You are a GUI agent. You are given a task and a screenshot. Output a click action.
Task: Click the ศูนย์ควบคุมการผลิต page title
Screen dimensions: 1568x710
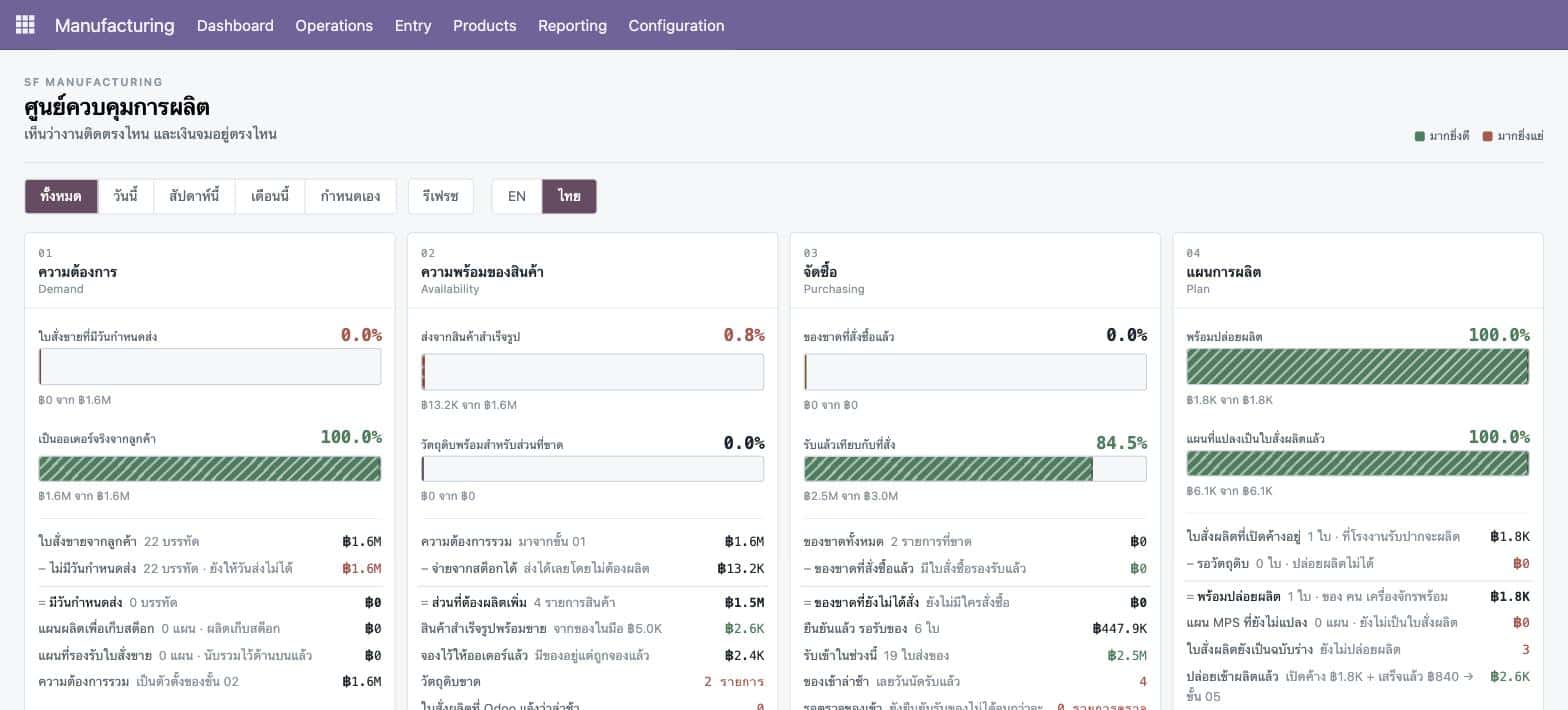117,108
